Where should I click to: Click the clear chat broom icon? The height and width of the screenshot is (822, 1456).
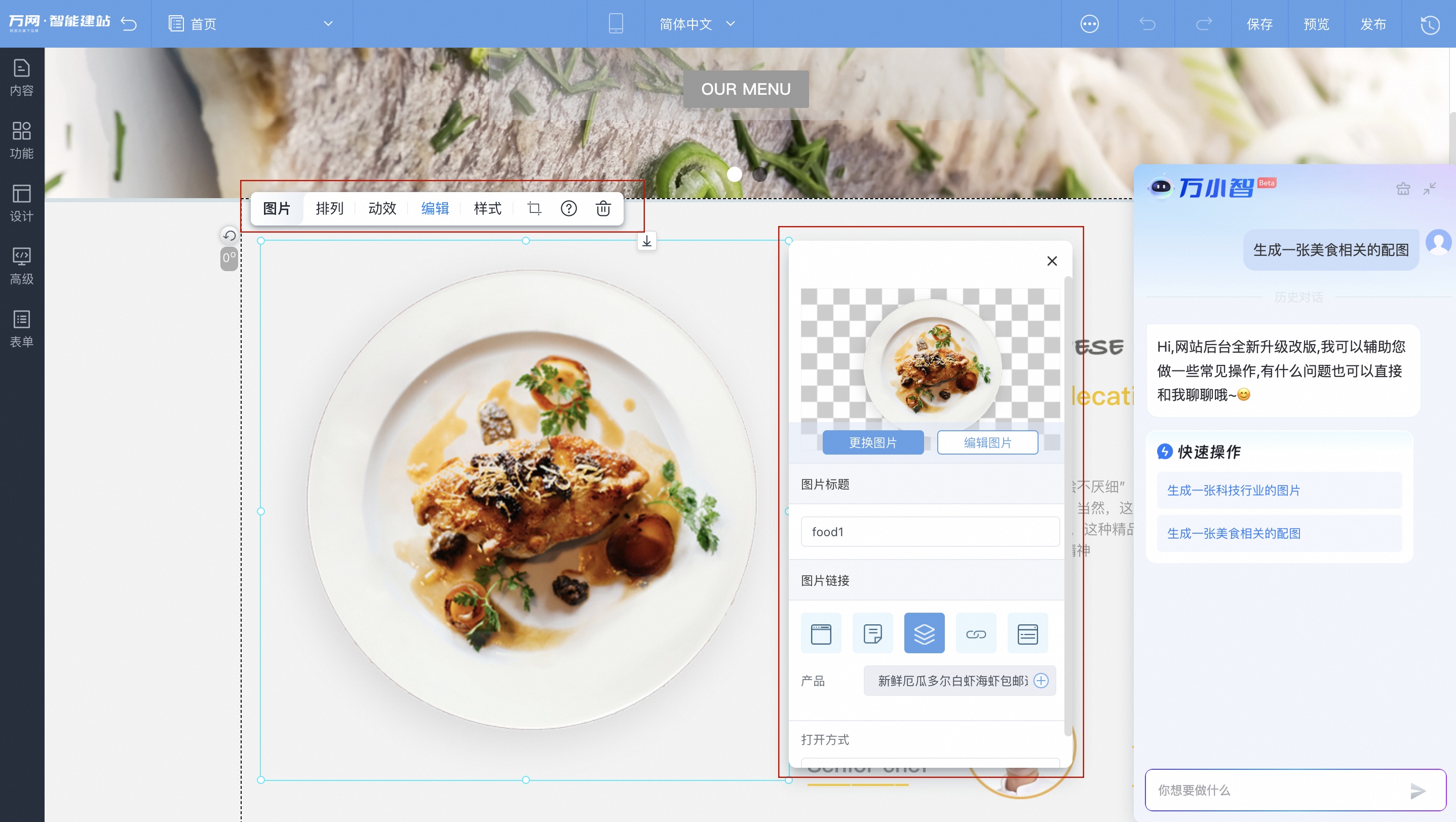point(1403,188)
